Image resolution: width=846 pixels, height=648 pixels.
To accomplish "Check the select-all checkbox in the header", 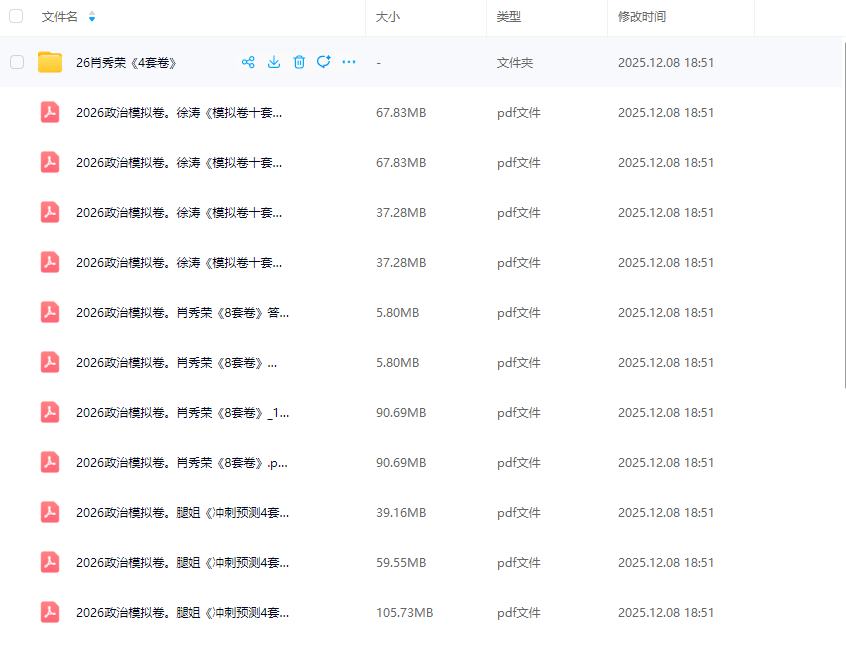I will point(16,17).
